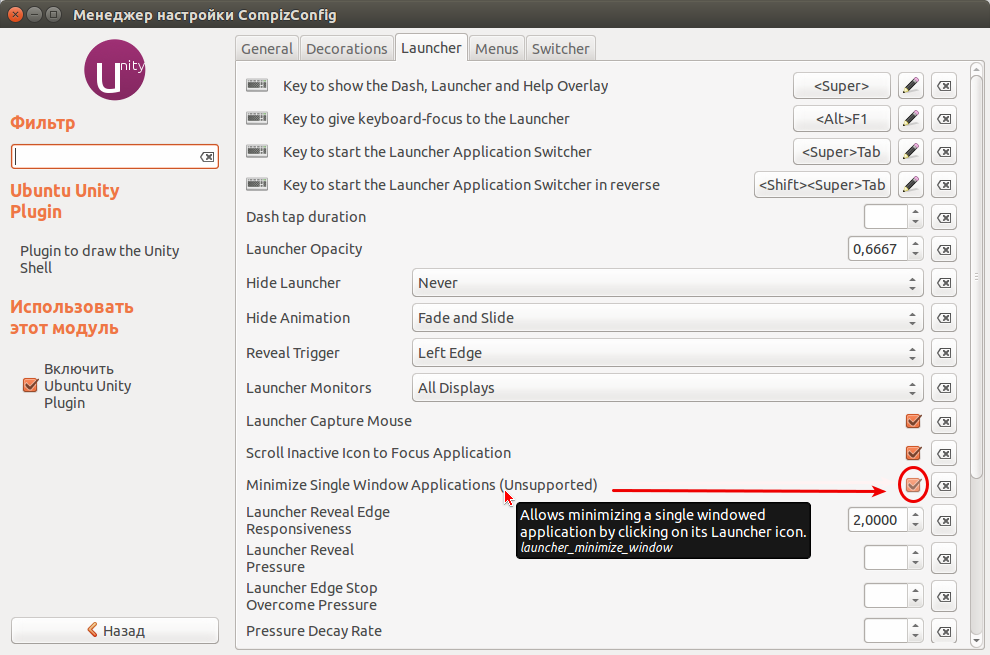Open the Reveal Trigger dropdown
This screenshot has height=655, width=990.
(x=667, y=353)
